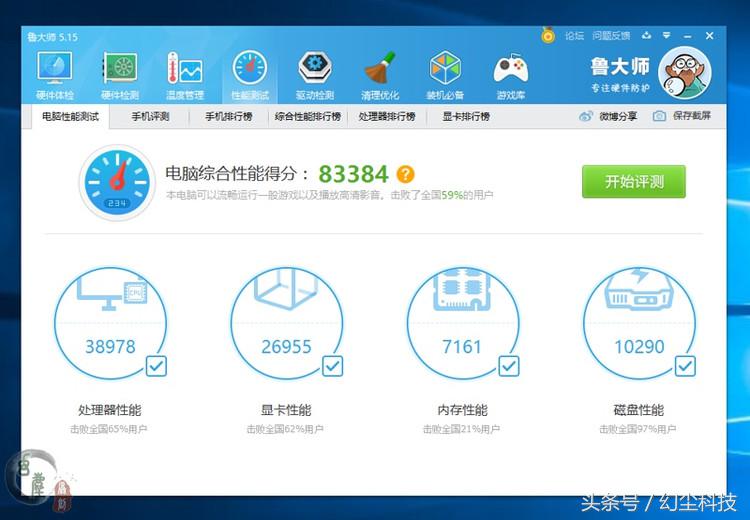750x520 pixels.
Task: Click the Weibo logo icon
Action: pos(586,116)
